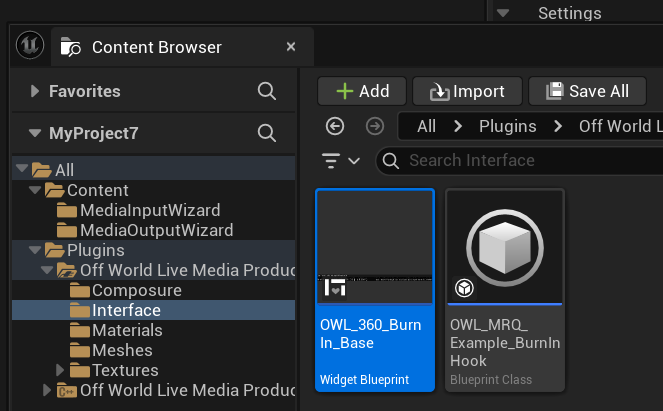This screenshot has height=411, width=663.
Task: Click the Unreal Engine logo icon
Action: [30, 45]
